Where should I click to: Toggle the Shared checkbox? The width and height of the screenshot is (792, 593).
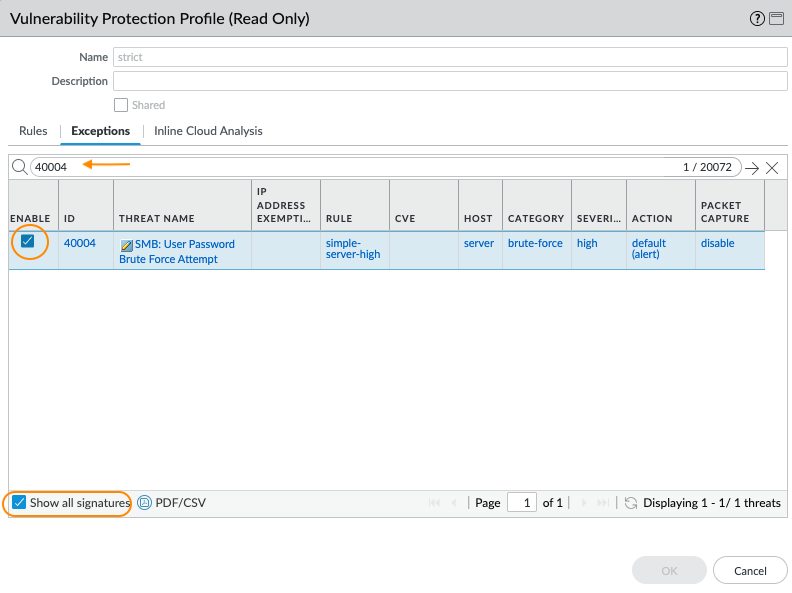click(x=121, y=105)
